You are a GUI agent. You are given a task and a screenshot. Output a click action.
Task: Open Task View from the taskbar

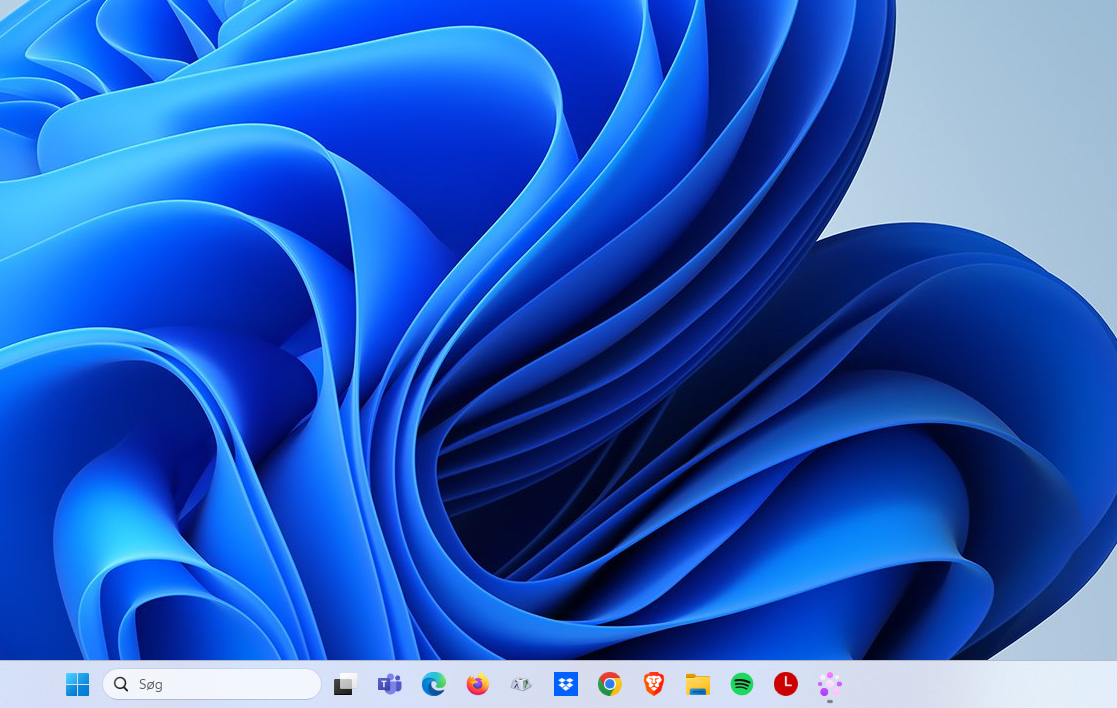345,684
